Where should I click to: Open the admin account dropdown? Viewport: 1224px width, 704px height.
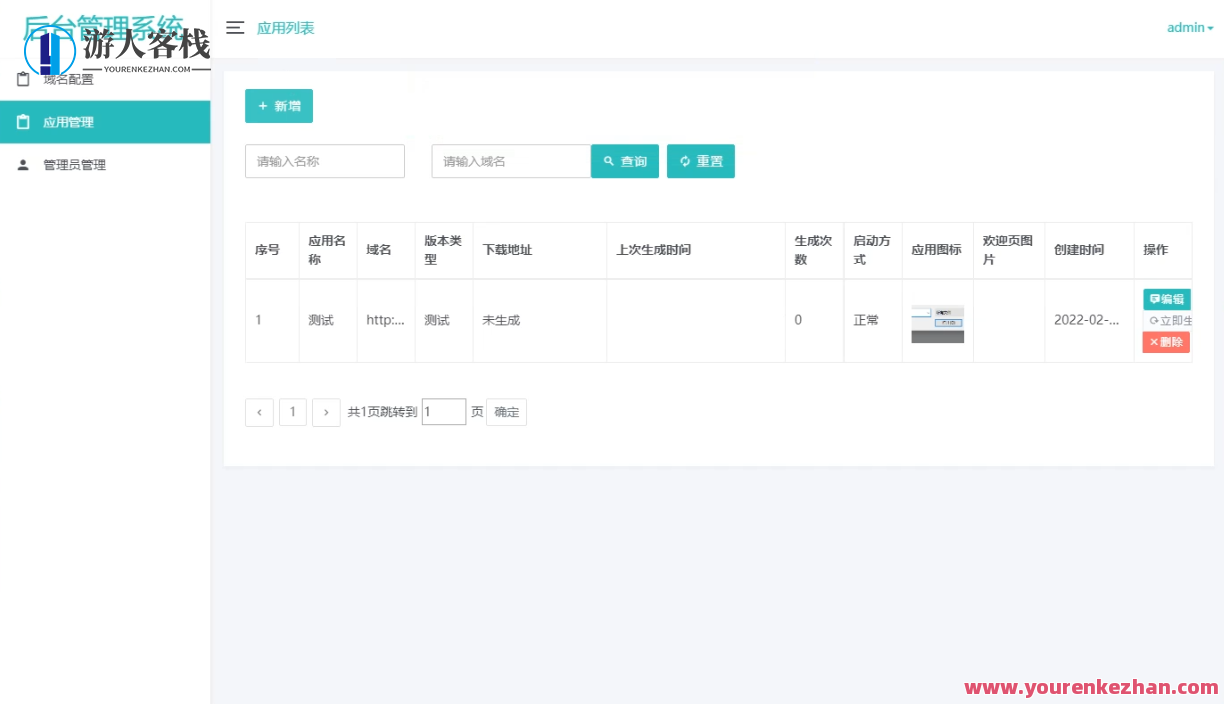coord(1188,27)
